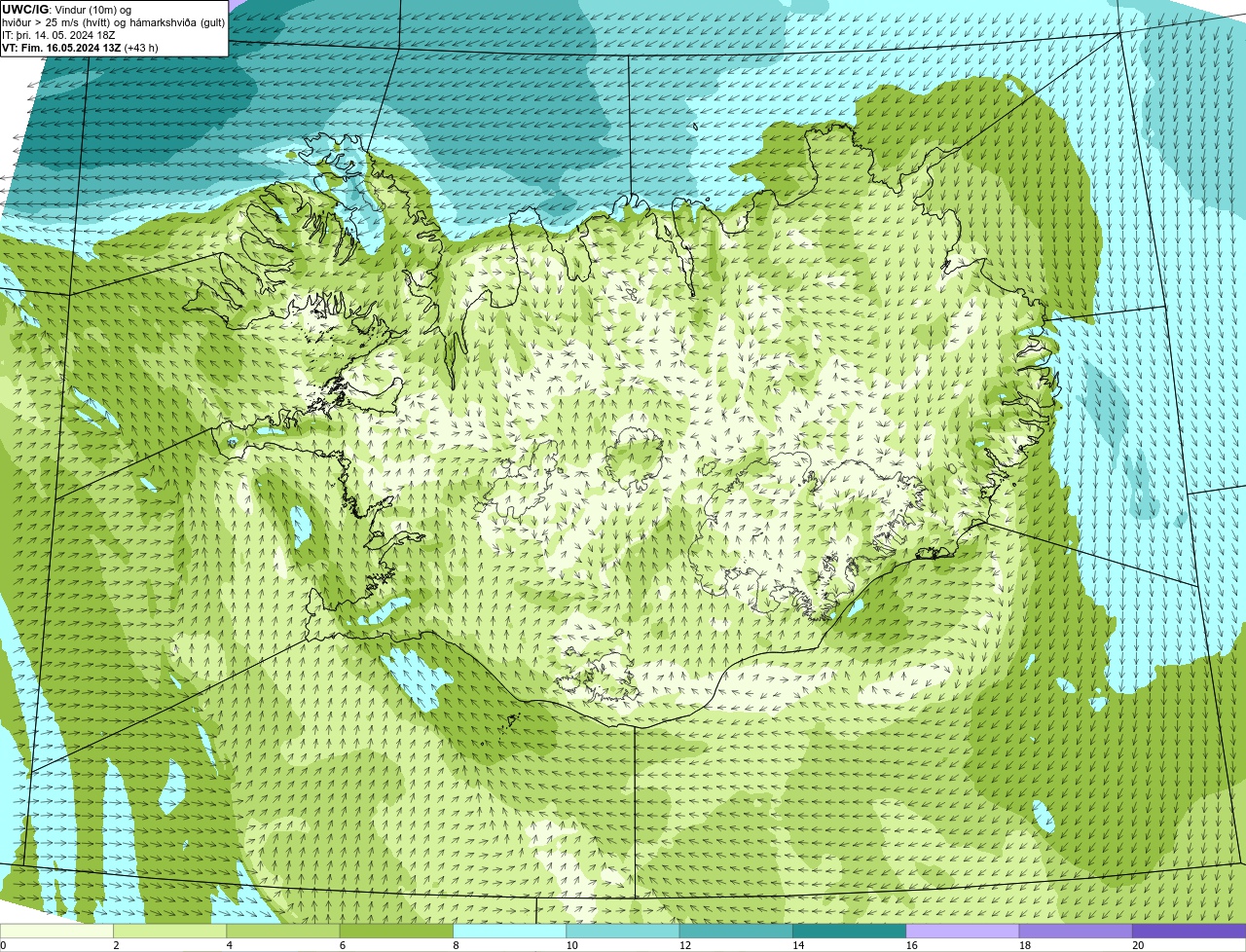Pick the purple swatch between 18 and 20
This screenshot has width=1246, height=952.
pyautogui.click(x=1076, y=931)
